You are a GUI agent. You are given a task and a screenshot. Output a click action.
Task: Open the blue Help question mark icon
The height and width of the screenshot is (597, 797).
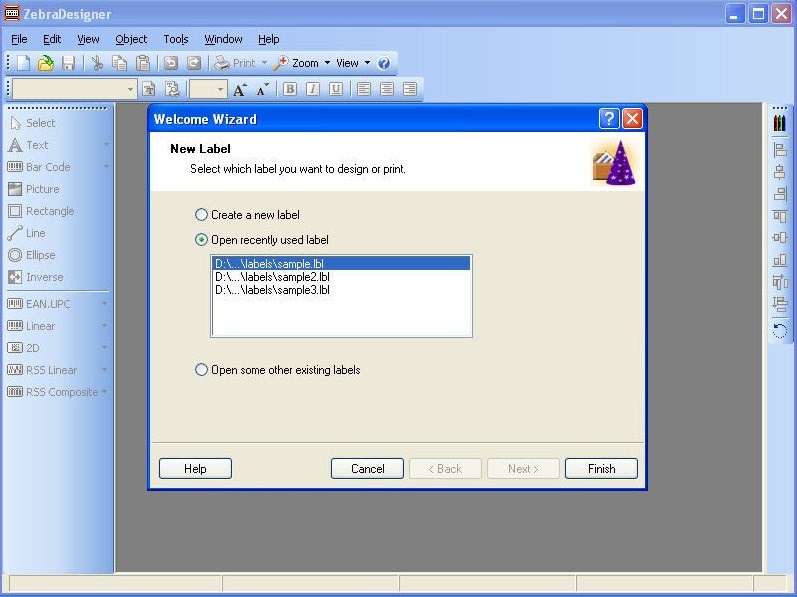pyautogui.click(x=384, y=63)
